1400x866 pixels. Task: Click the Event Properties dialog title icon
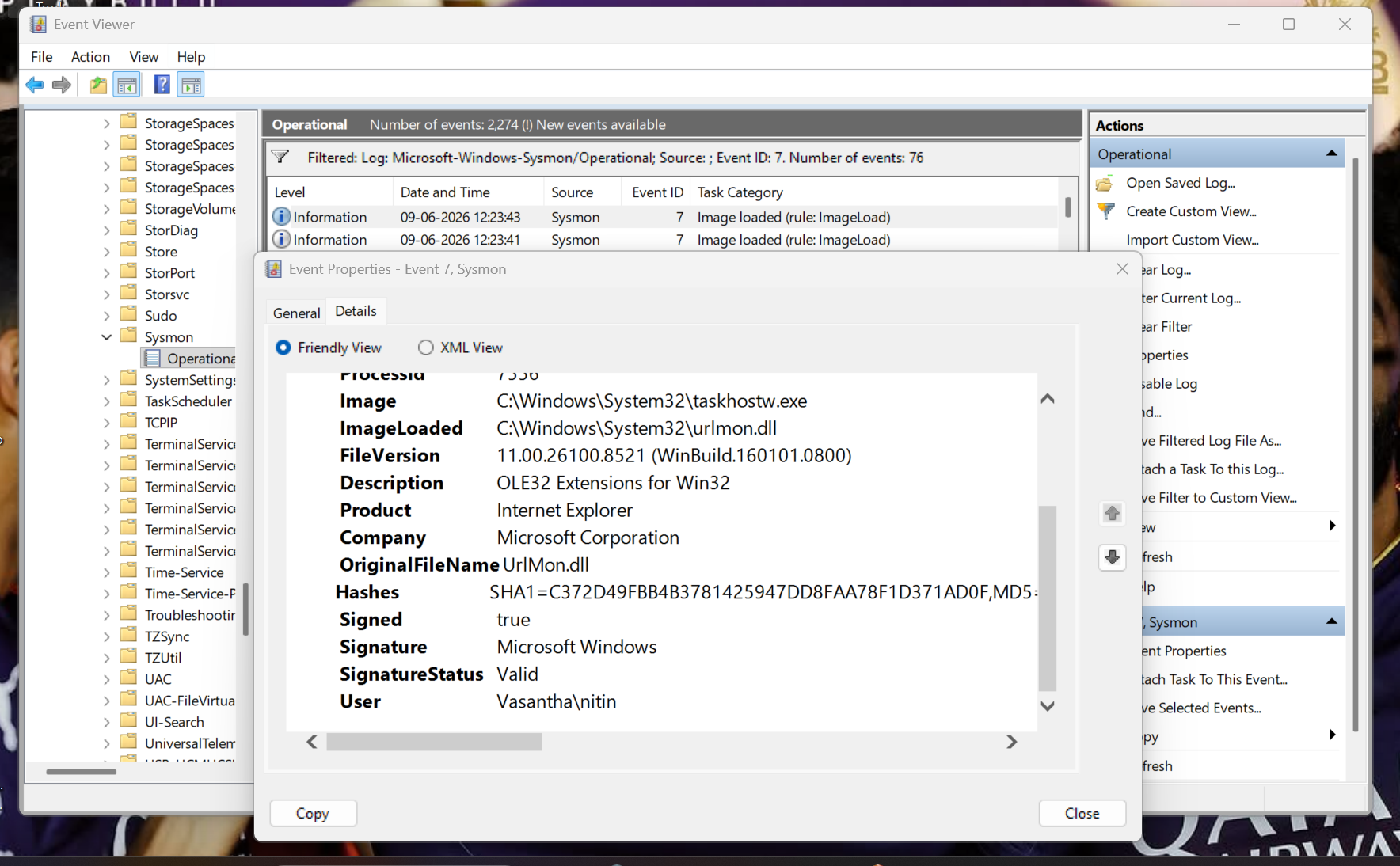click(273, 269)
